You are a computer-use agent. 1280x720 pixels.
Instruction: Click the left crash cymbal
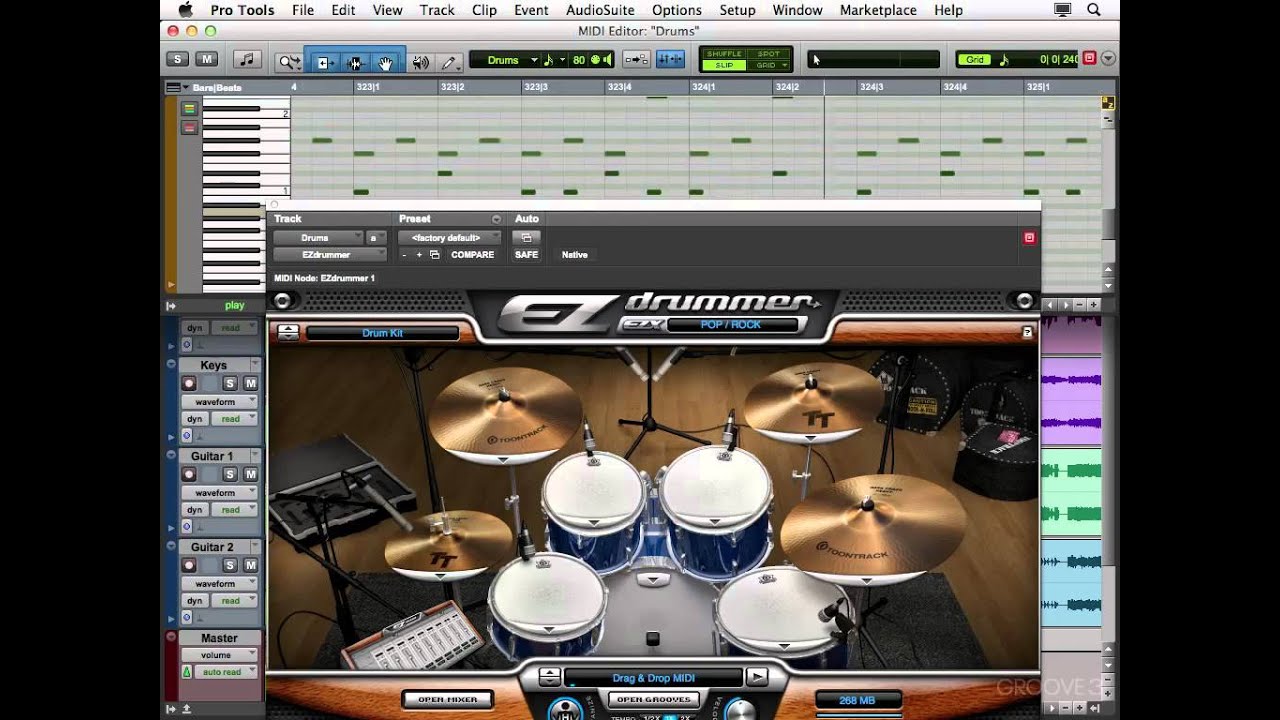506,412
